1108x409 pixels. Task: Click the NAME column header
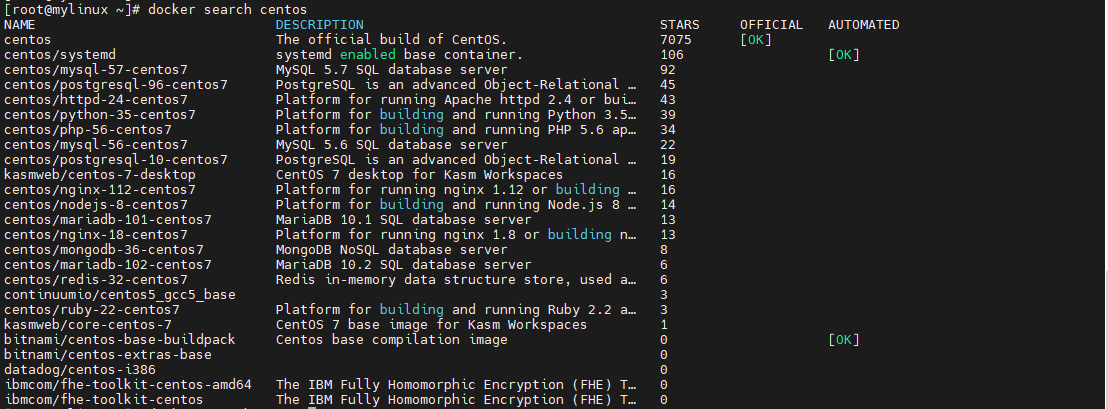(19, 24)
